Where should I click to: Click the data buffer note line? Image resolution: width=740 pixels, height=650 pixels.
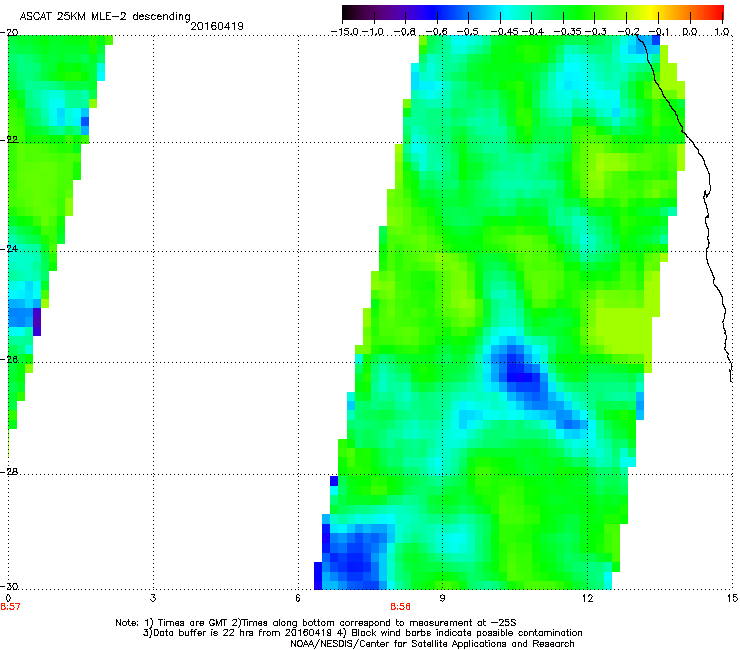pyautogui.click(x=362, y=633)
